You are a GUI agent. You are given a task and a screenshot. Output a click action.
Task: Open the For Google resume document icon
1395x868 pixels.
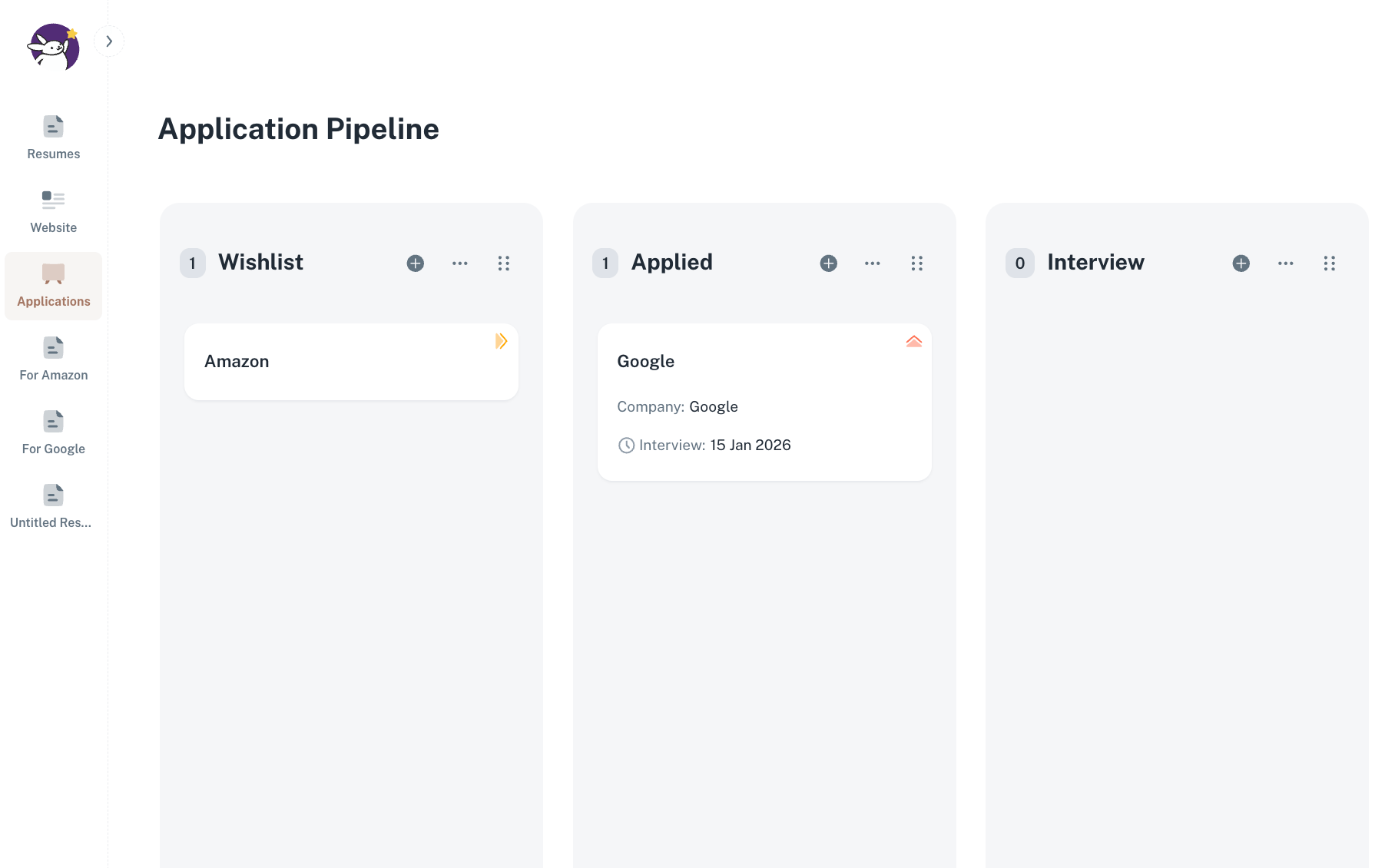point(52,421)
